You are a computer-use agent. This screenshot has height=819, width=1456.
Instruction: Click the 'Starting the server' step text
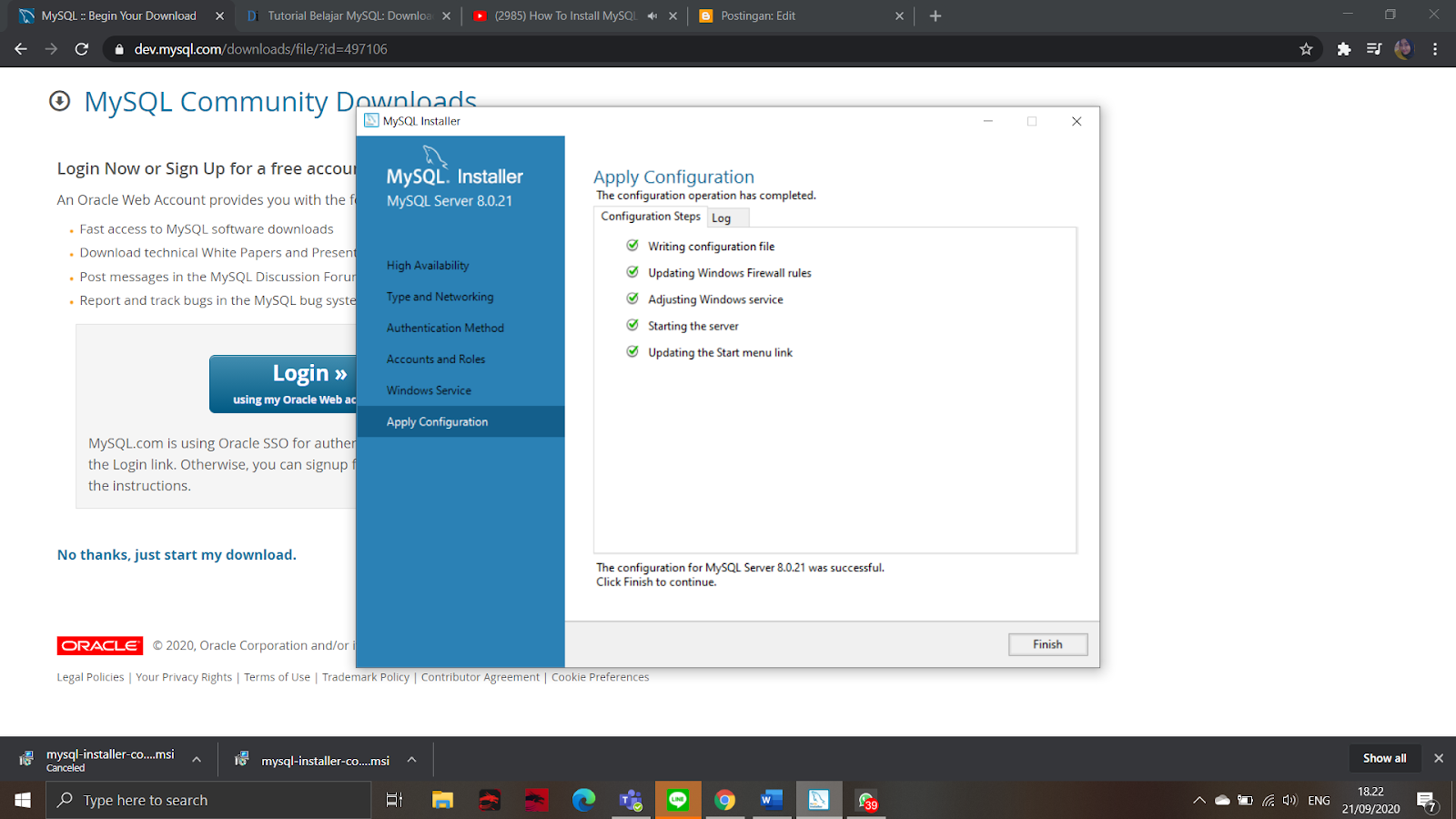(x=693, y=326)
